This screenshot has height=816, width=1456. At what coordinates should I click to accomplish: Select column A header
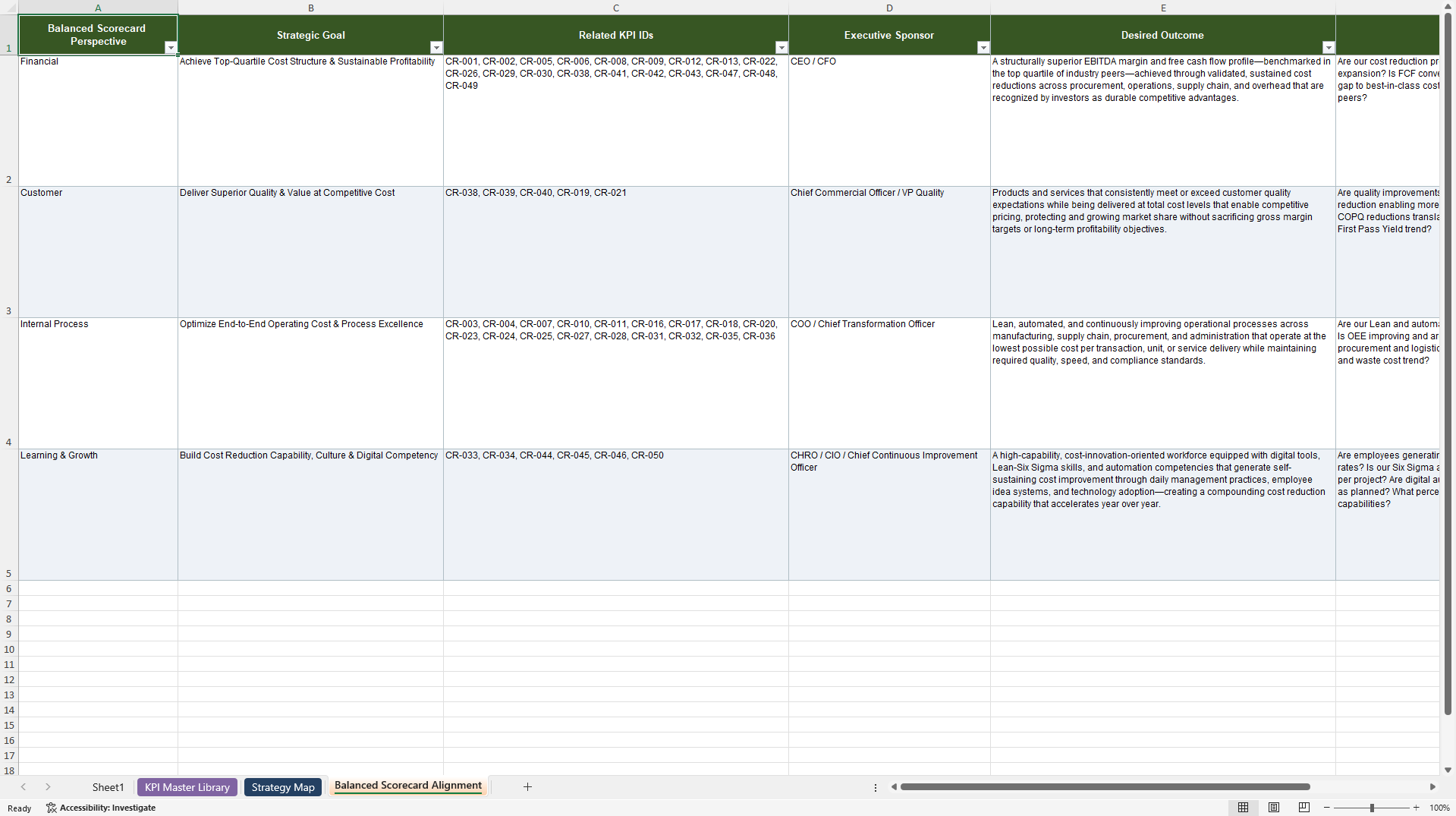pyautogui.click(x=98, y=8)
